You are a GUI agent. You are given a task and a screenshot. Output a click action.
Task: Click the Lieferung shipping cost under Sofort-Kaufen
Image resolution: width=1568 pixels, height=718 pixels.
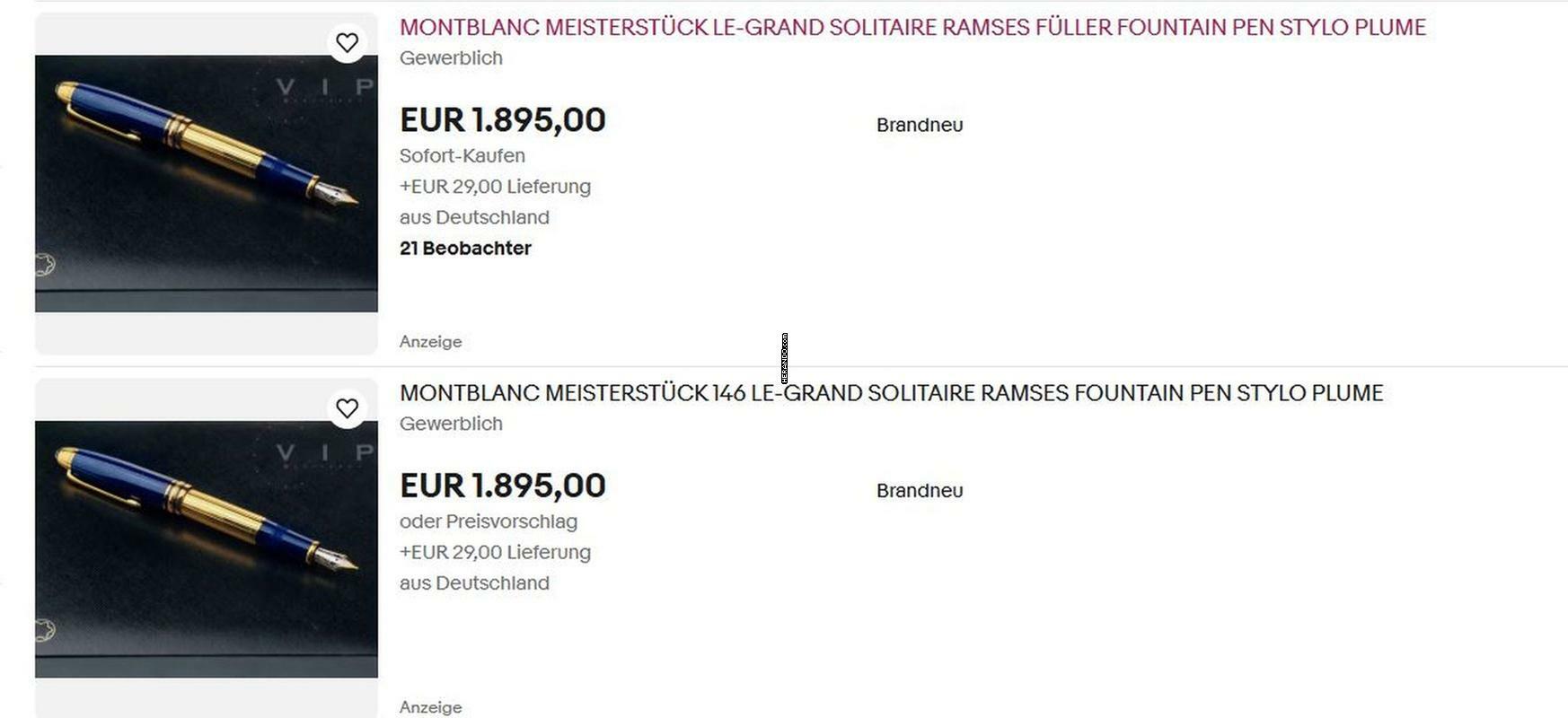click(x=495, y=187)
